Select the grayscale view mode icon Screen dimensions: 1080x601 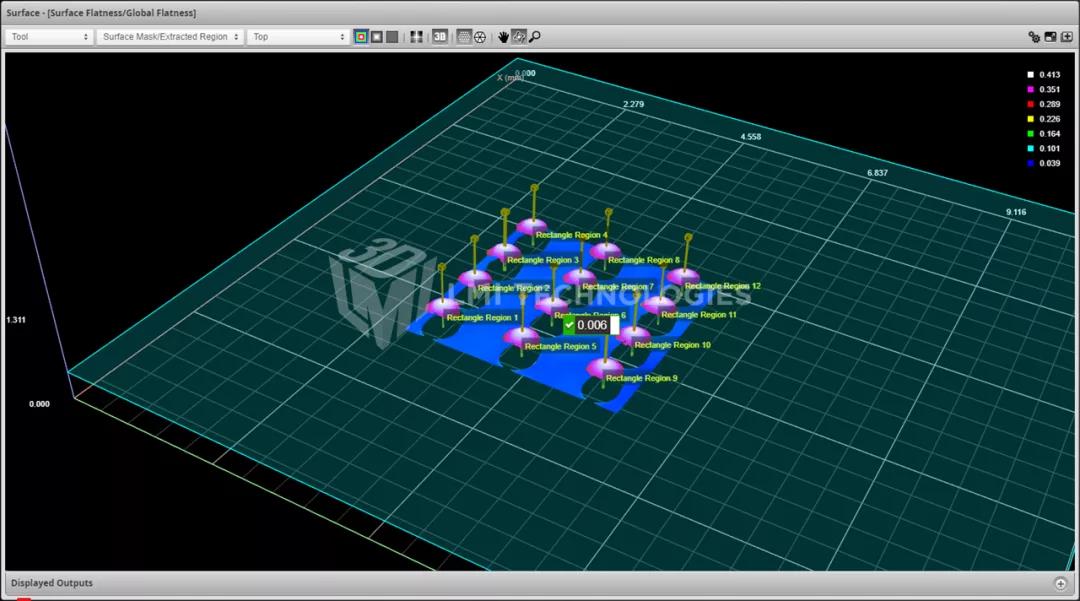click(377, 36)
